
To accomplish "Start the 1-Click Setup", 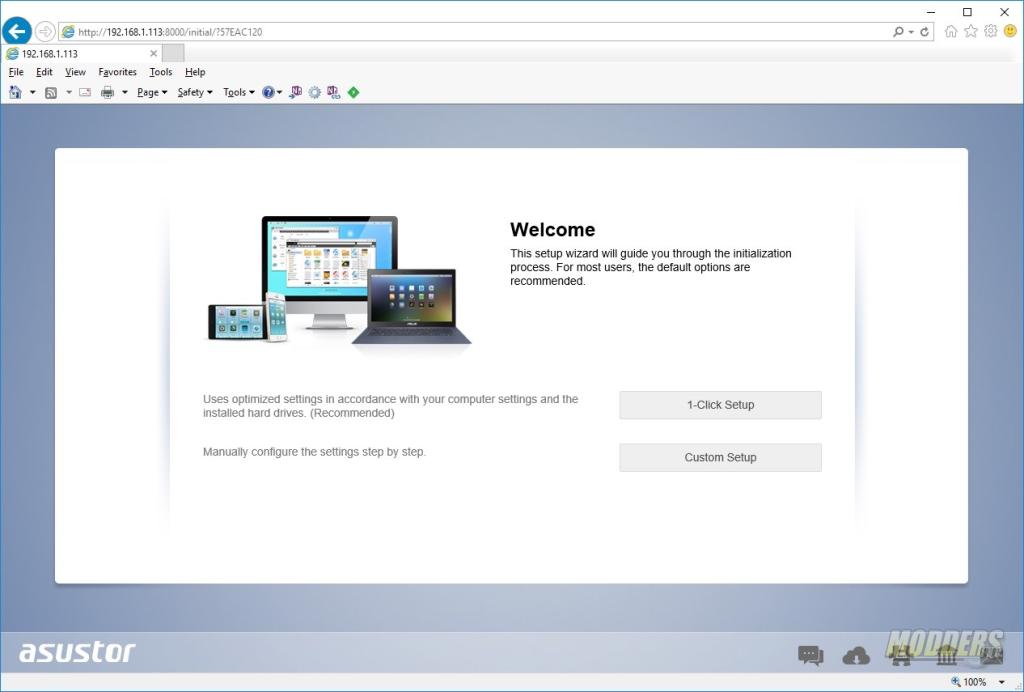I will coord(720,405).
